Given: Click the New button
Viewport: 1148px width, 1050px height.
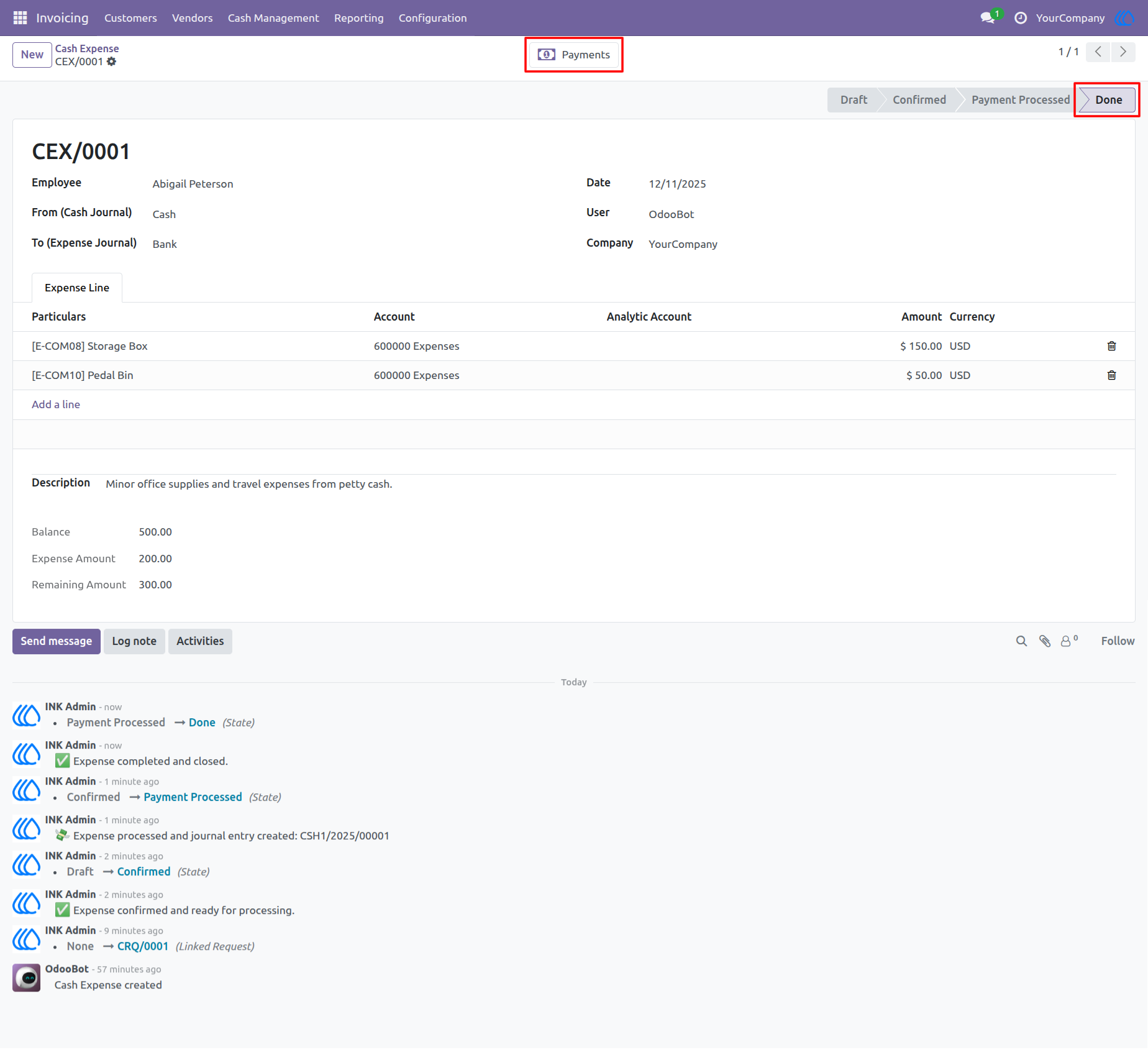Looking at the screenshot, I should [x=32, y=55].
